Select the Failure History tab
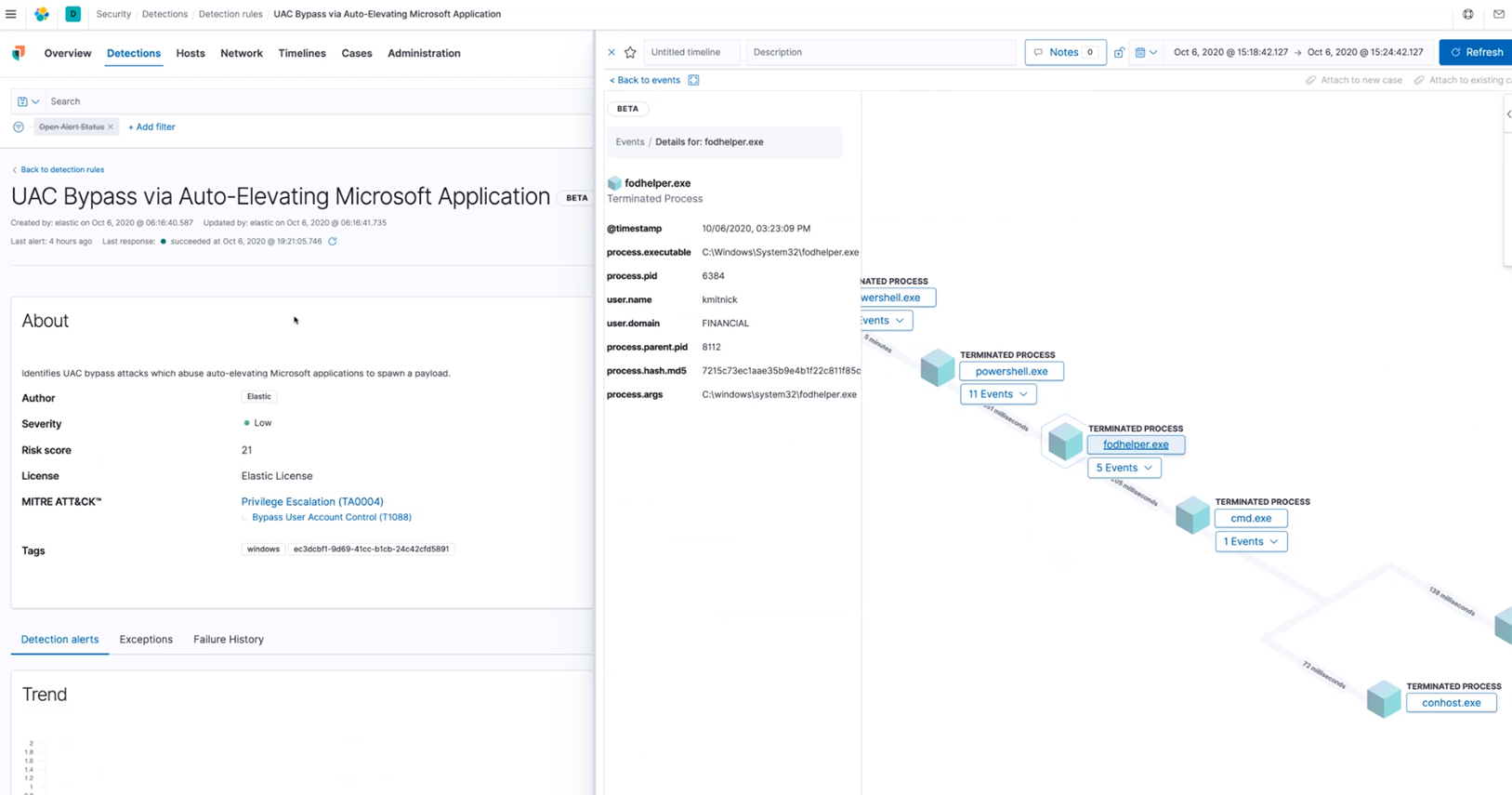1512x795 pixels. [x=229, y=639]
